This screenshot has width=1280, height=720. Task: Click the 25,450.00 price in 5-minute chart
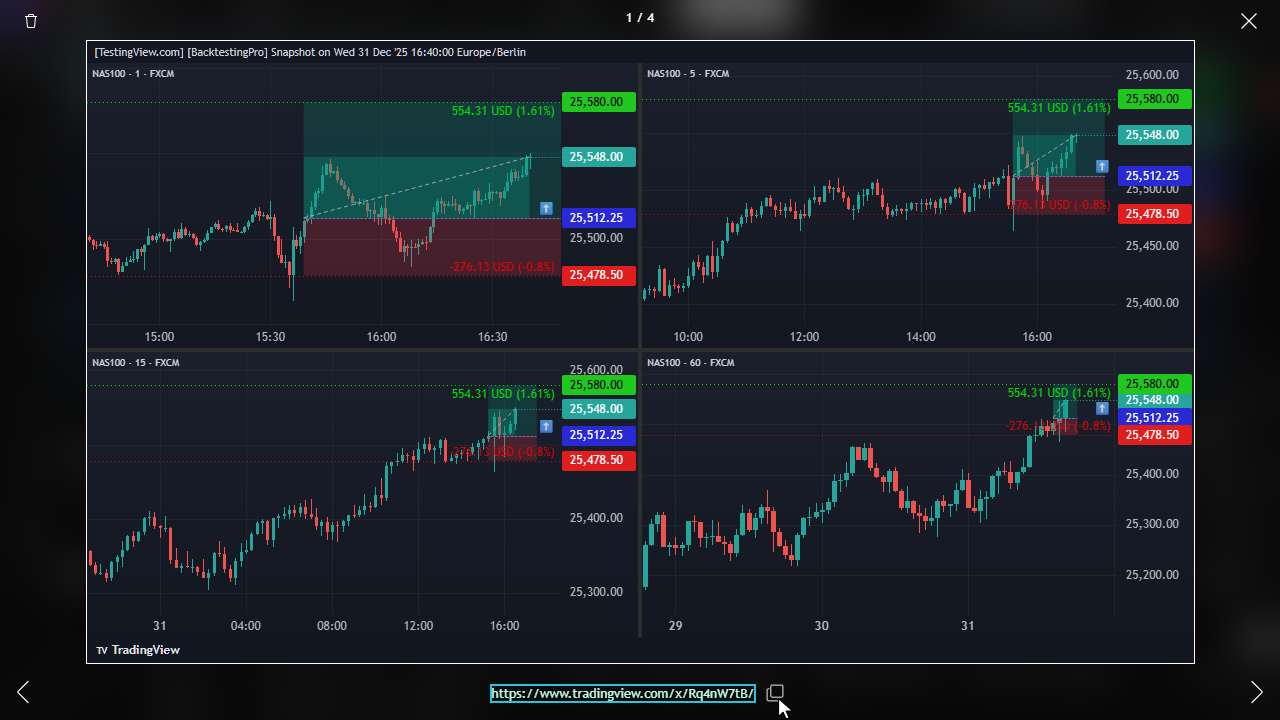coord(1152,246)
